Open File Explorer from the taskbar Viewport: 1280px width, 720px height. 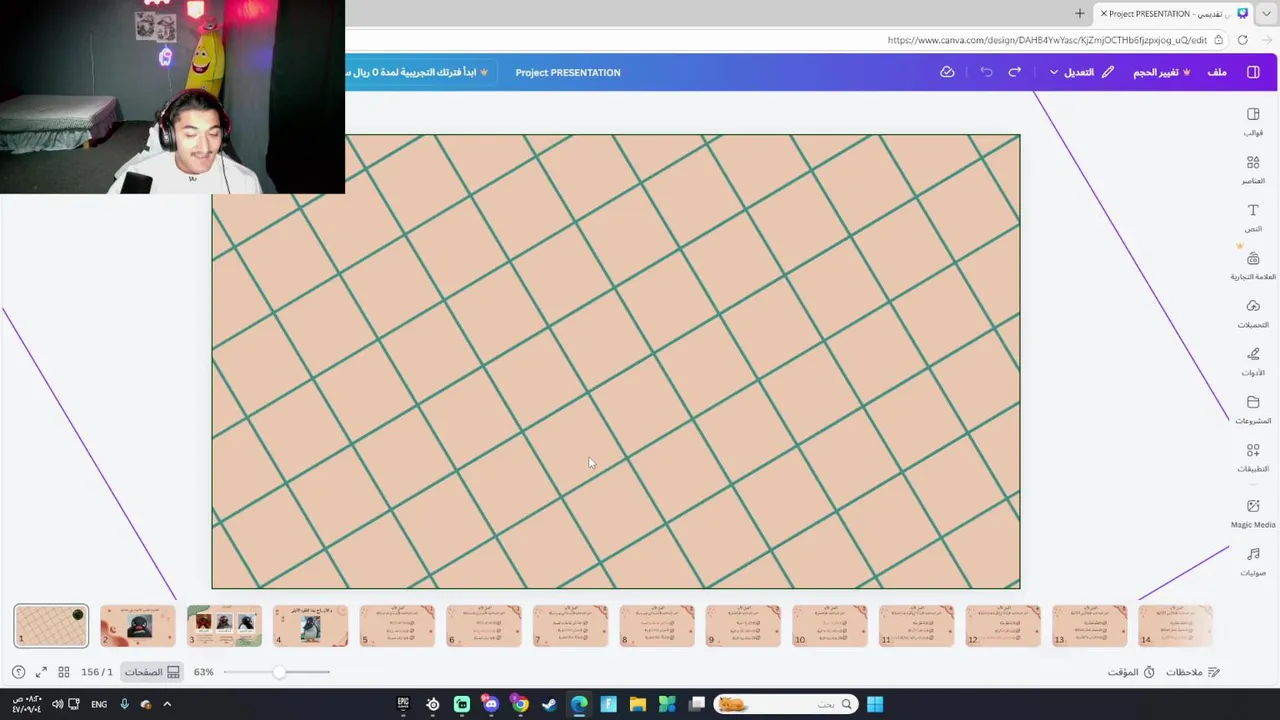pos(637,704)
